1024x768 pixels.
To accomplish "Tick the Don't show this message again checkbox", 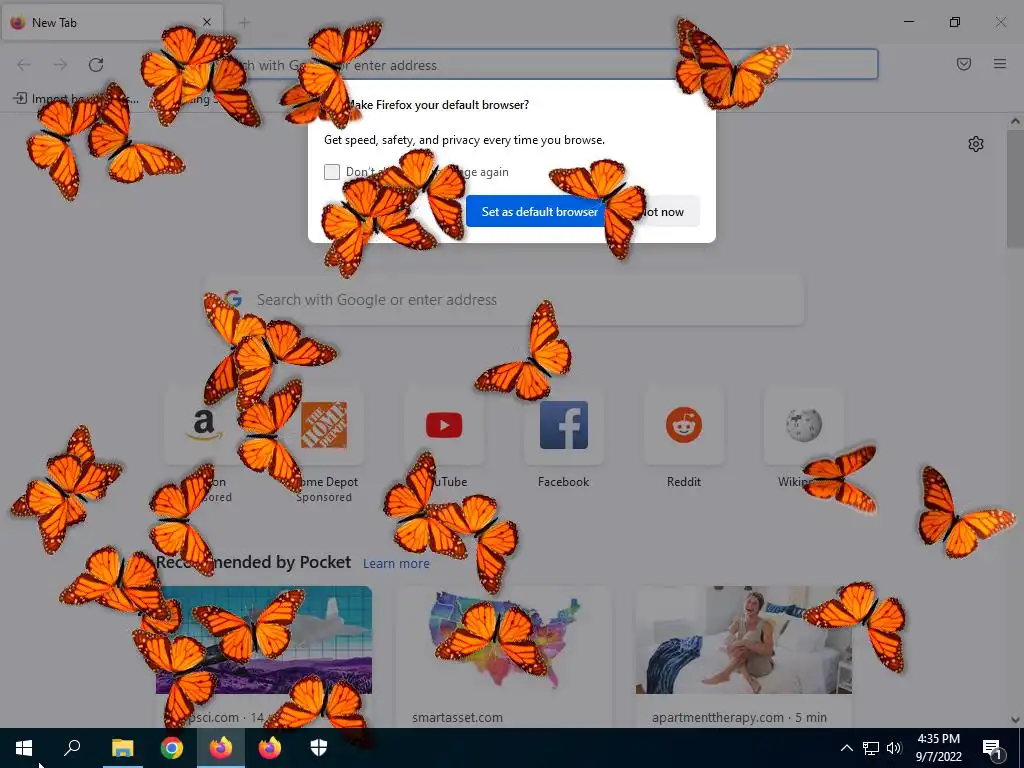I will pyautogui.click(x=332, y=172).
